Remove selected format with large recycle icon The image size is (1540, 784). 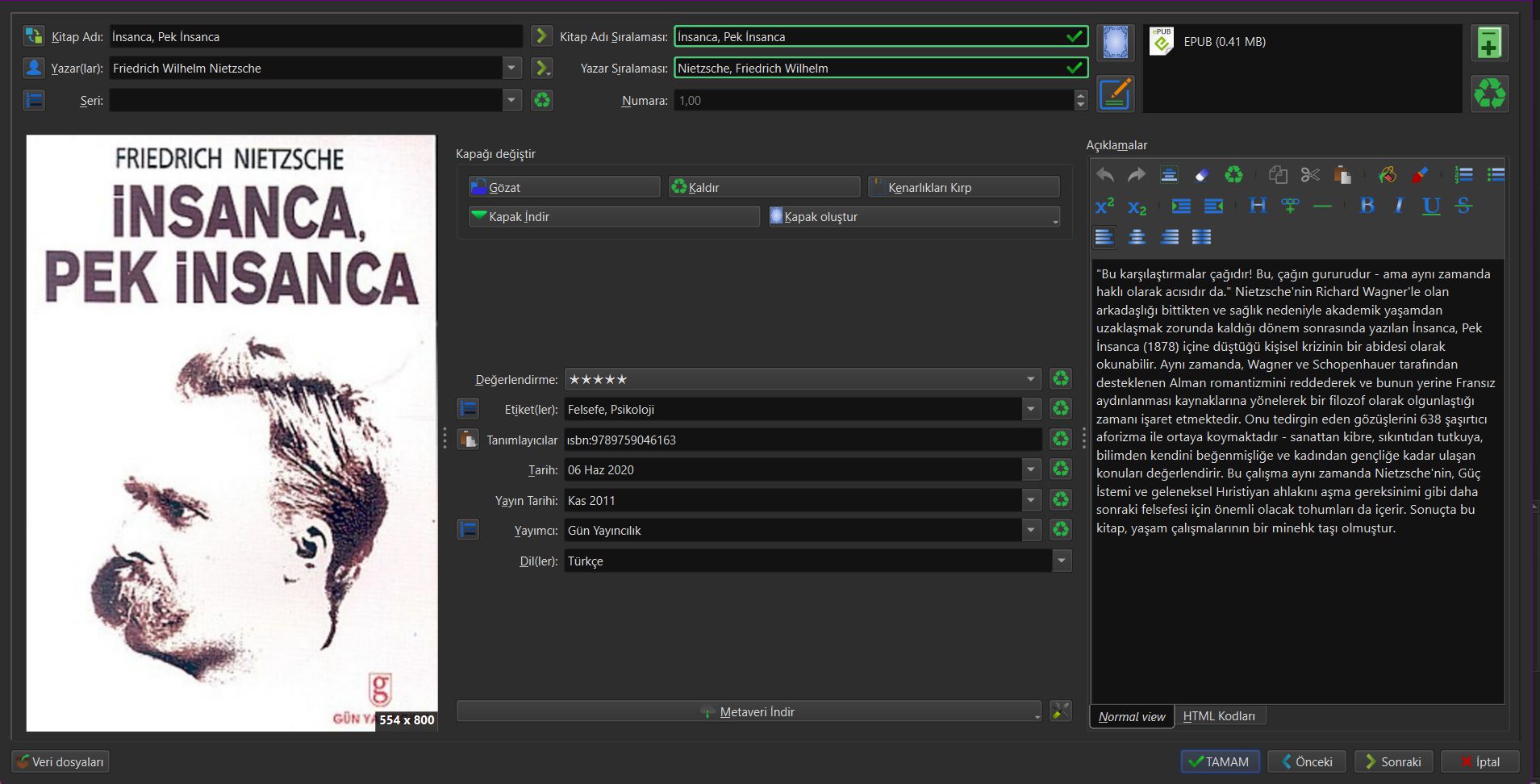tap(1489, 94)
